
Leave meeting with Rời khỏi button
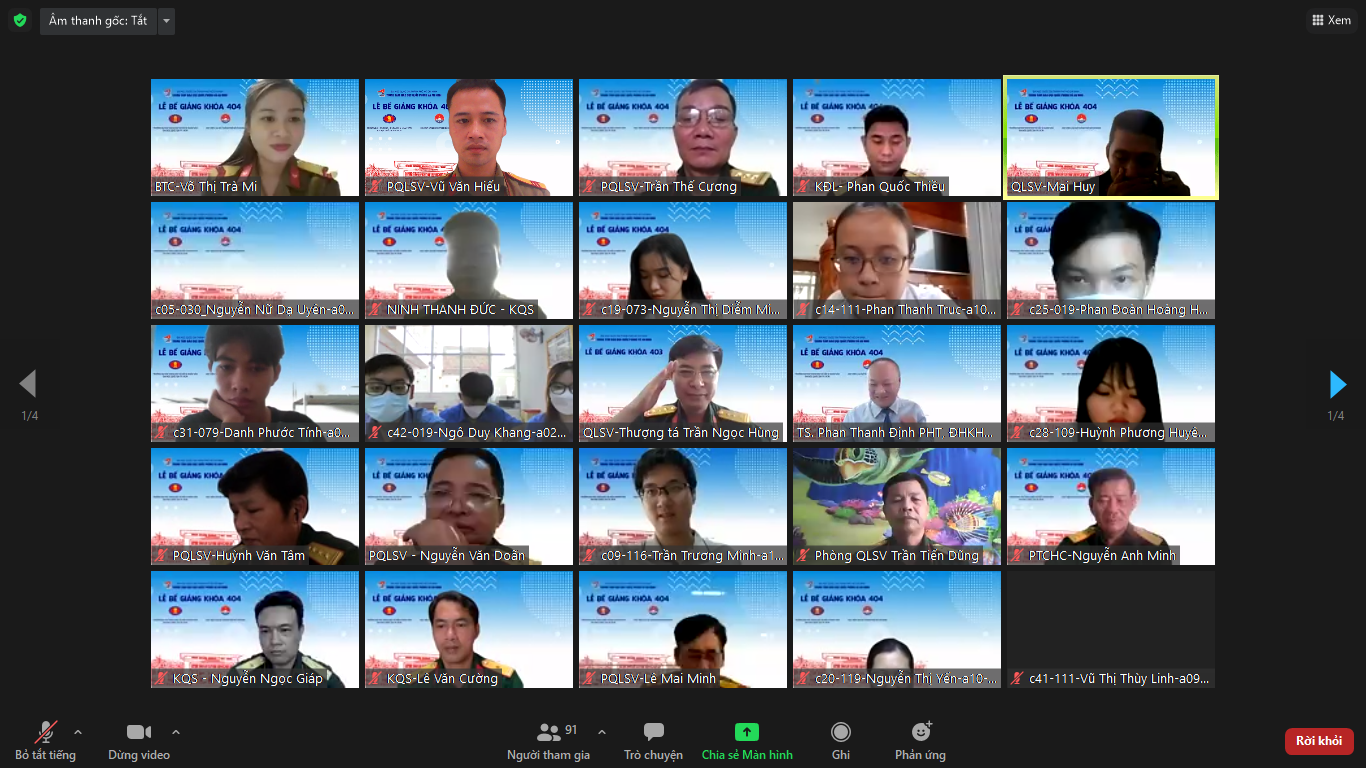[x=1319, y=741]
